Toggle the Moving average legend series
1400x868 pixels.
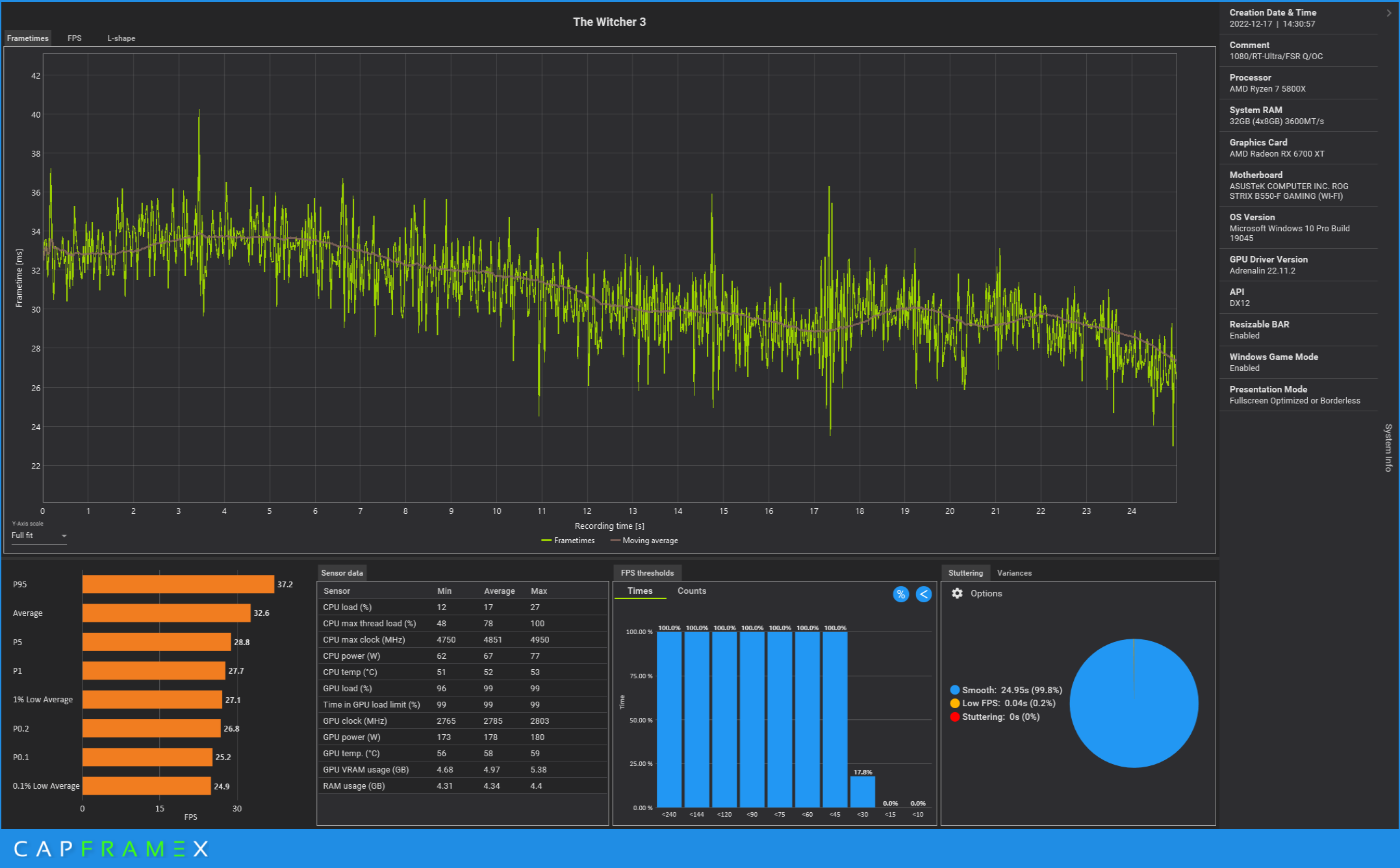coord(644,541)
